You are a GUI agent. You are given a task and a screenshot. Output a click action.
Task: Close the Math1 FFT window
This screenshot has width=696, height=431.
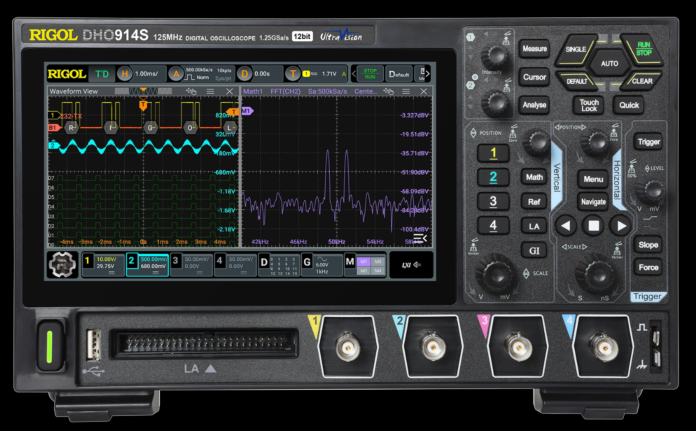click(x=424, y=91)
